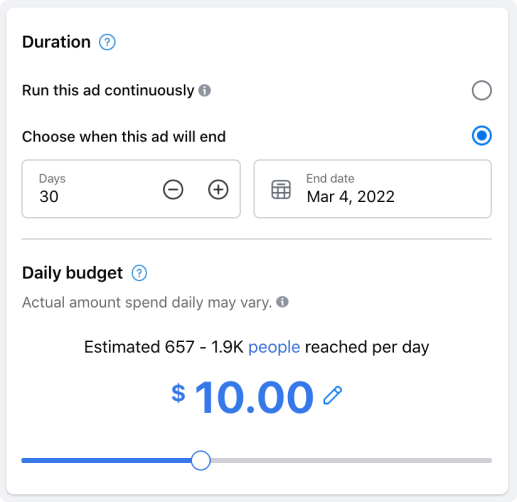
Task: Click the info icon after 'may vary'
Action: click(282, 302)
